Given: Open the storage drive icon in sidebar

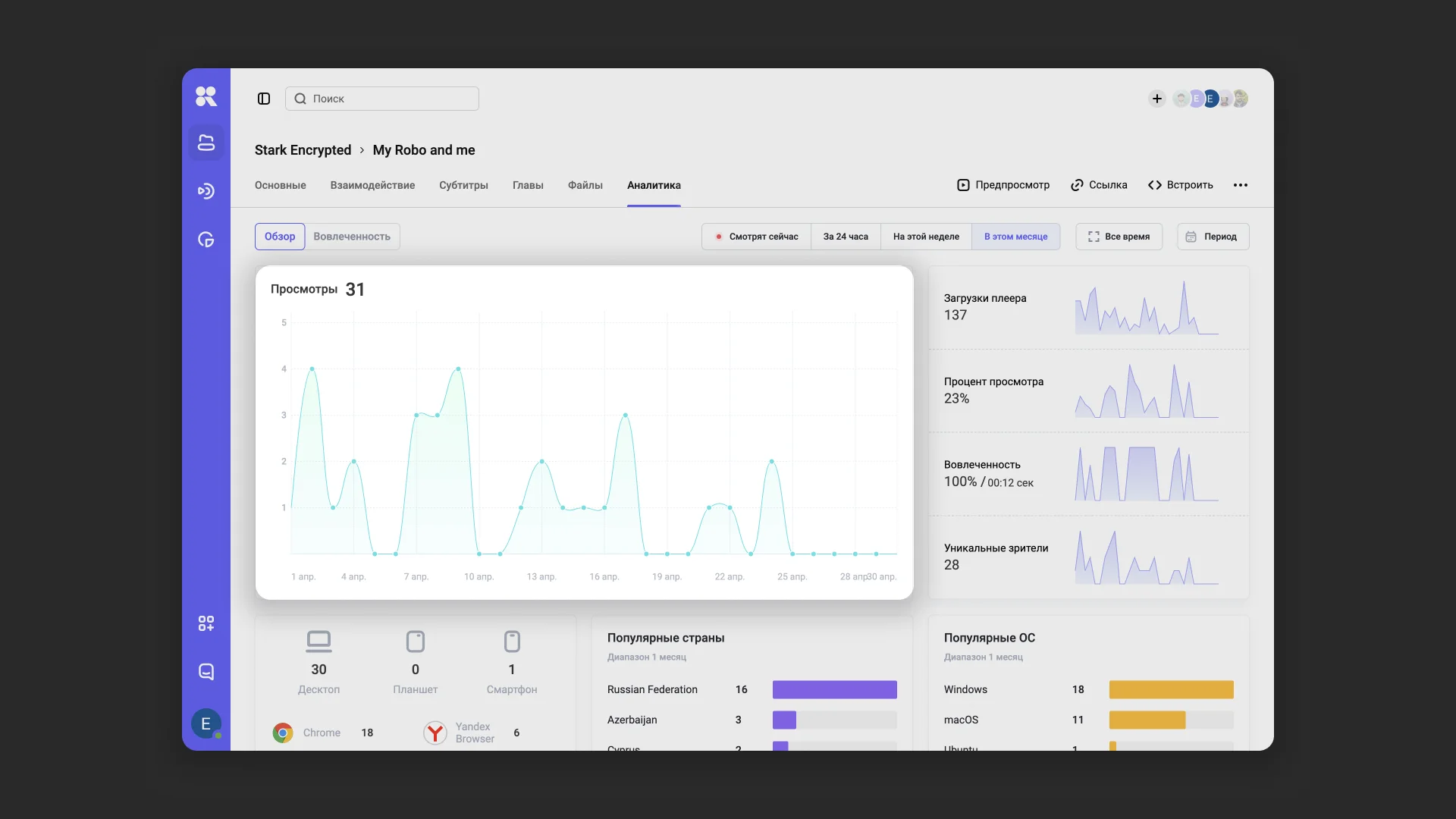Looking at the screenshot, I should coord(206,143).
